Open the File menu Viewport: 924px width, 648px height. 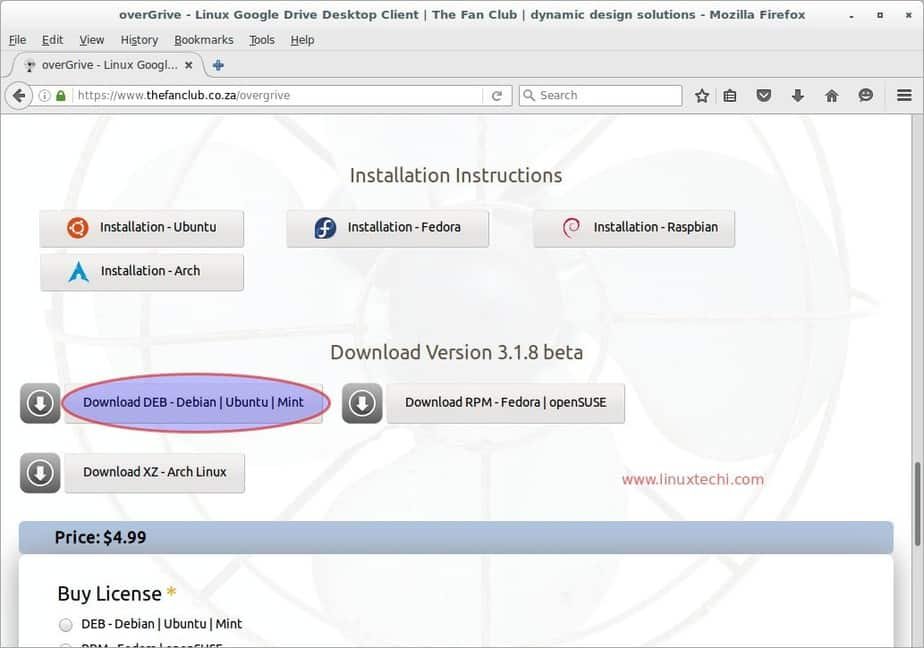coord(17,39)
